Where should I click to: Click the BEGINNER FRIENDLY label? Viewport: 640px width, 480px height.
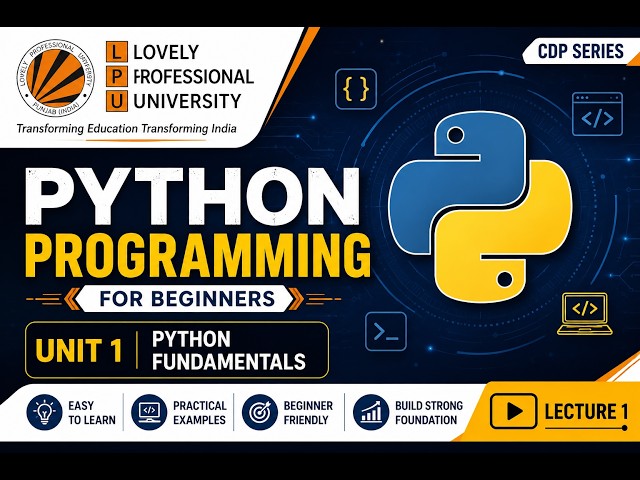click(308, 413)
